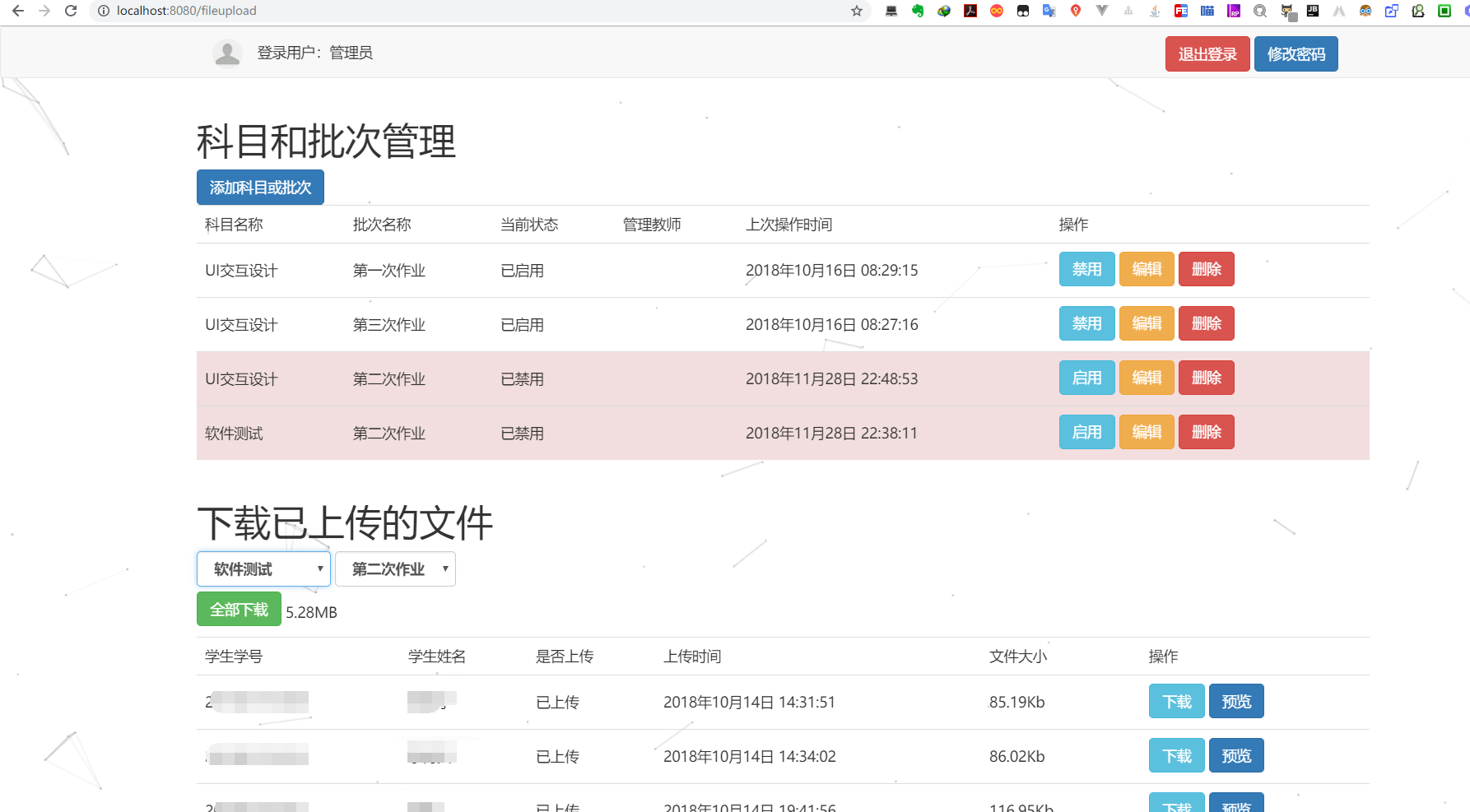Open the Google Translate extension
Screen dimensions: 1470x812
point(1049,11)
